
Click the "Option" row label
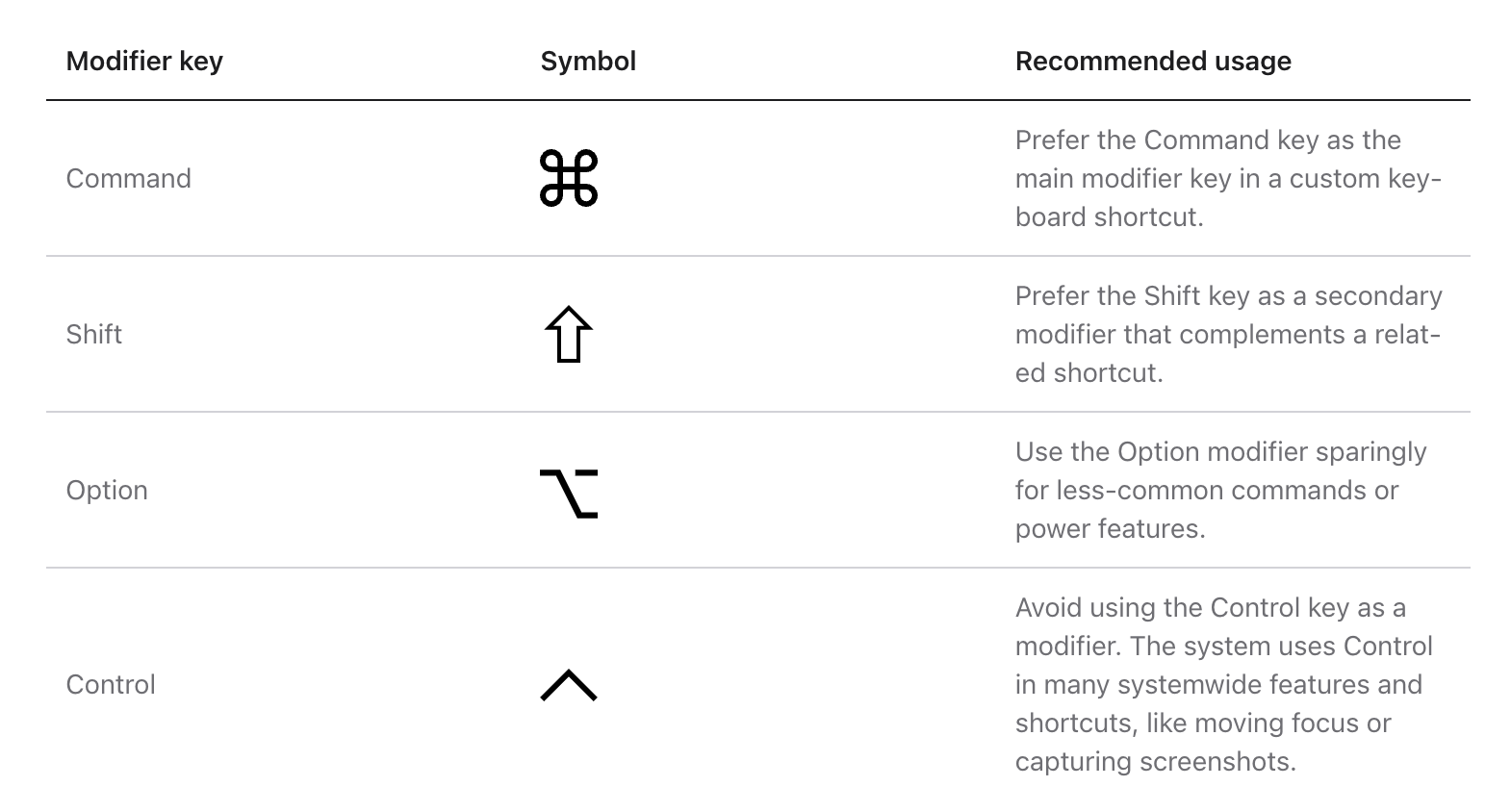pos(107,491)
